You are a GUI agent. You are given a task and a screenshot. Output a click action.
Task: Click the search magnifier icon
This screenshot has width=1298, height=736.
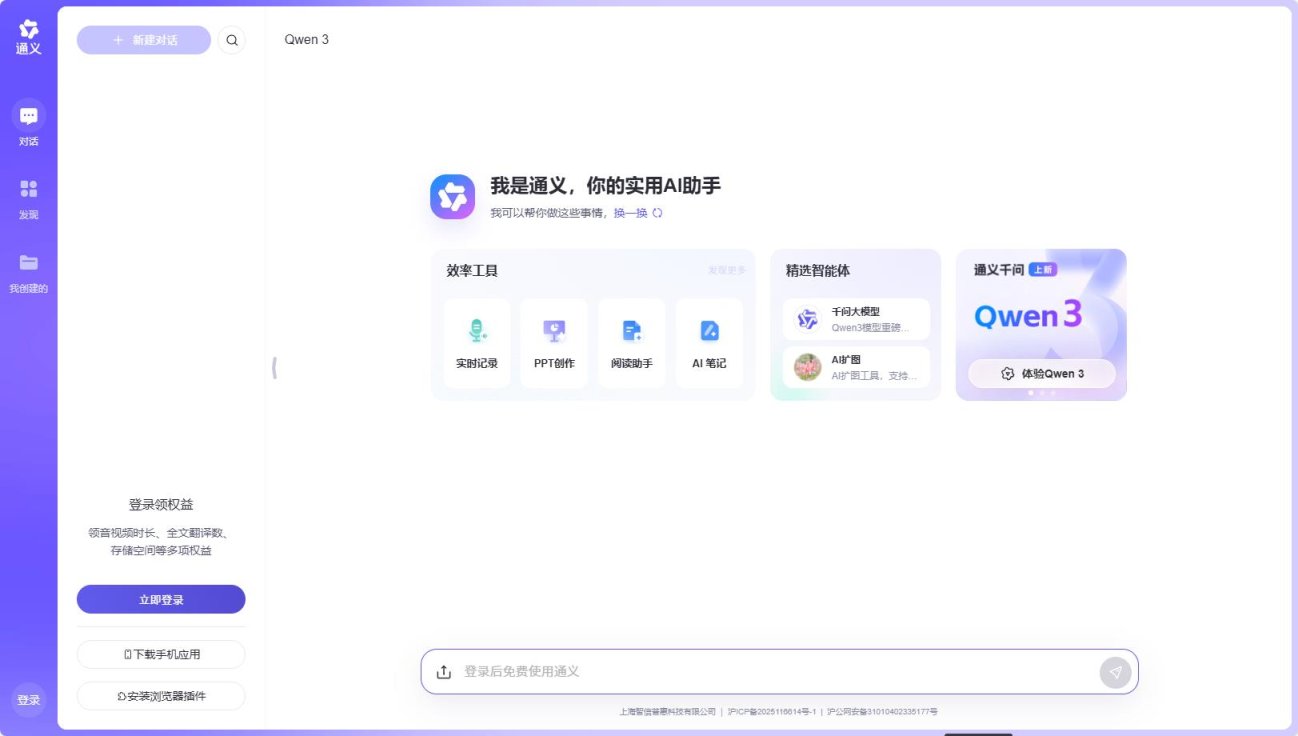232,40
